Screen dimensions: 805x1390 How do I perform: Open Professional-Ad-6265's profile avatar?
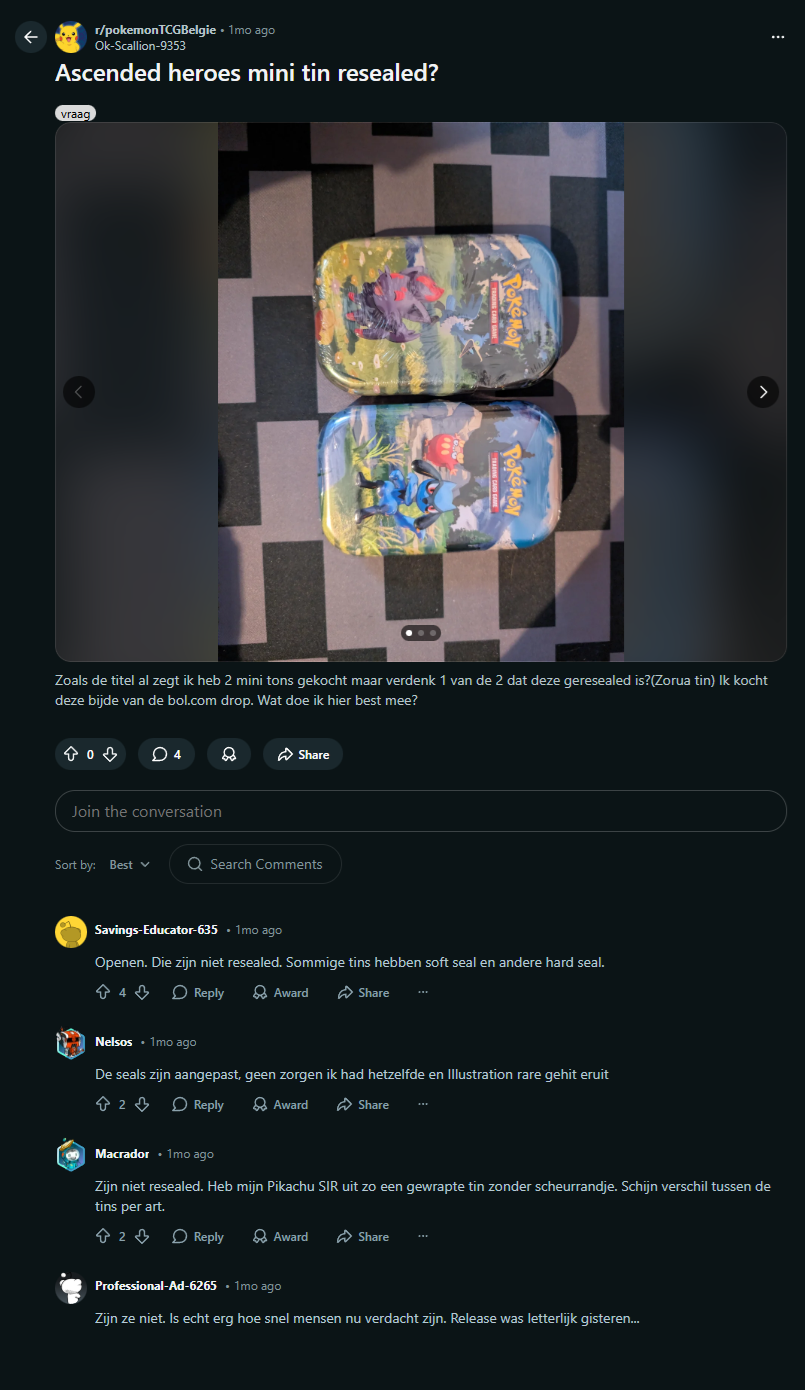point(70,1288)
